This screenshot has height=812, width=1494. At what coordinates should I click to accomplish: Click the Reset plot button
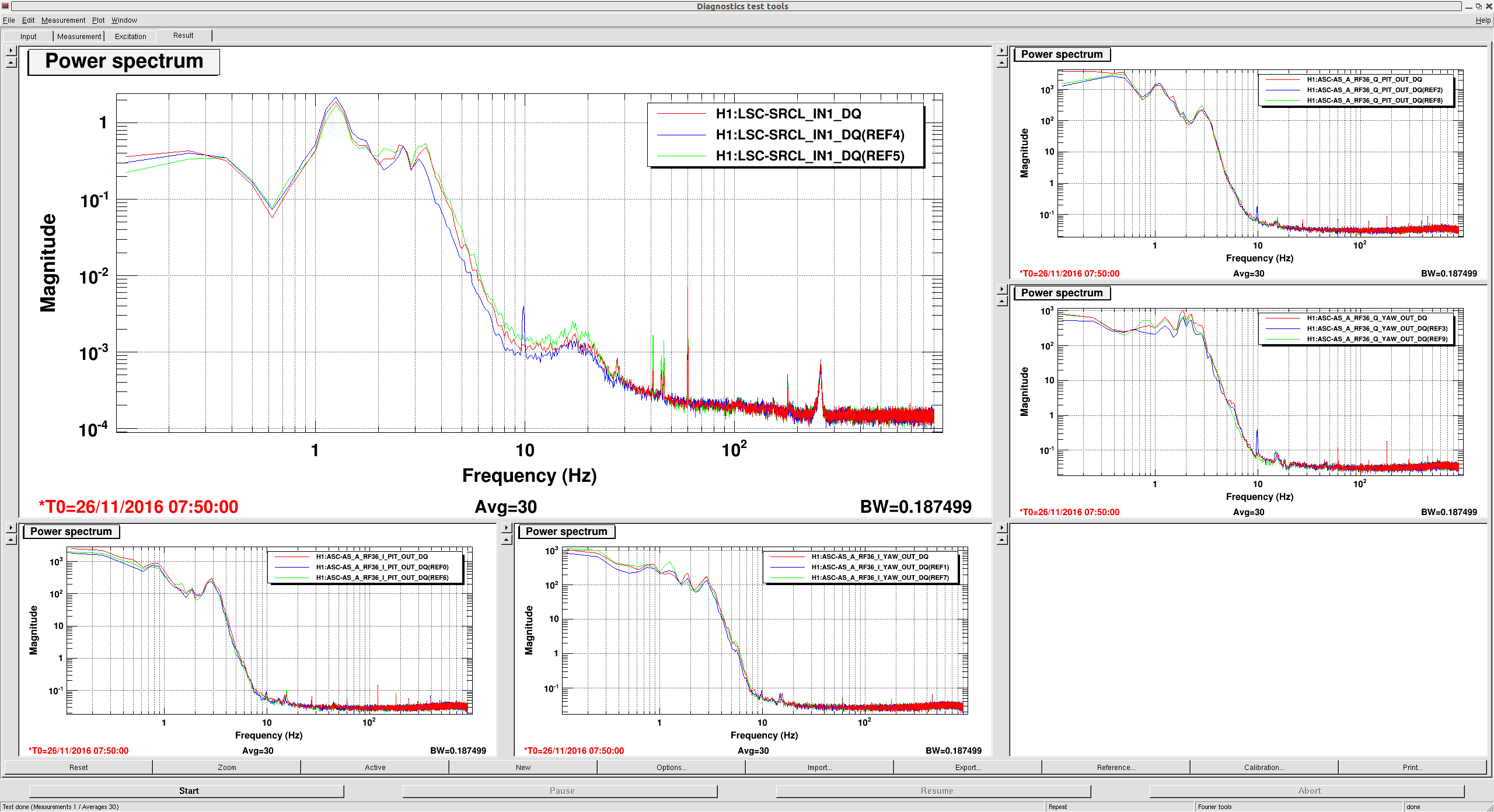[78, 767]
